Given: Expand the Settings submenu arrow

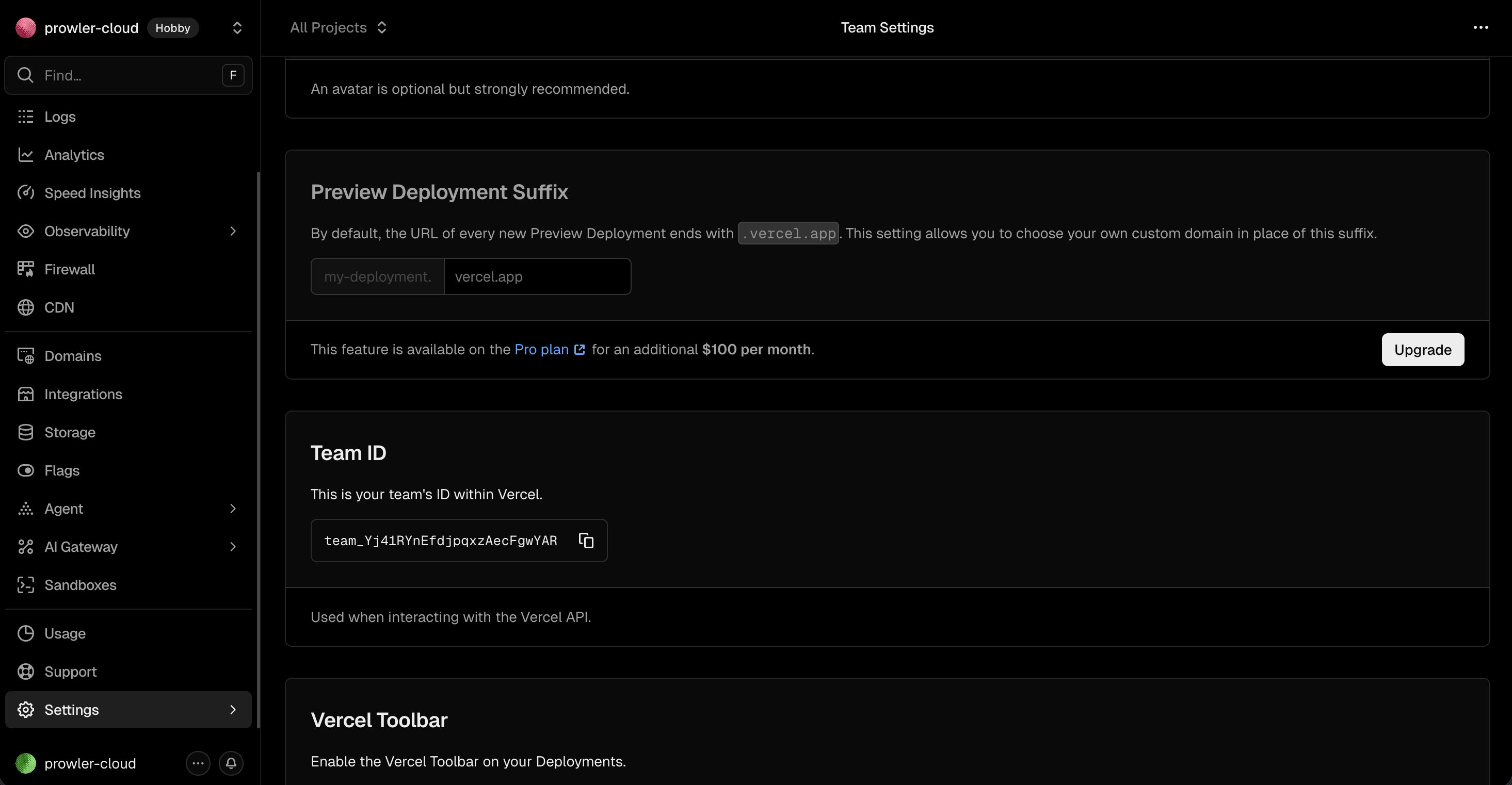Looking at the screenshot, I should point(233,710).
